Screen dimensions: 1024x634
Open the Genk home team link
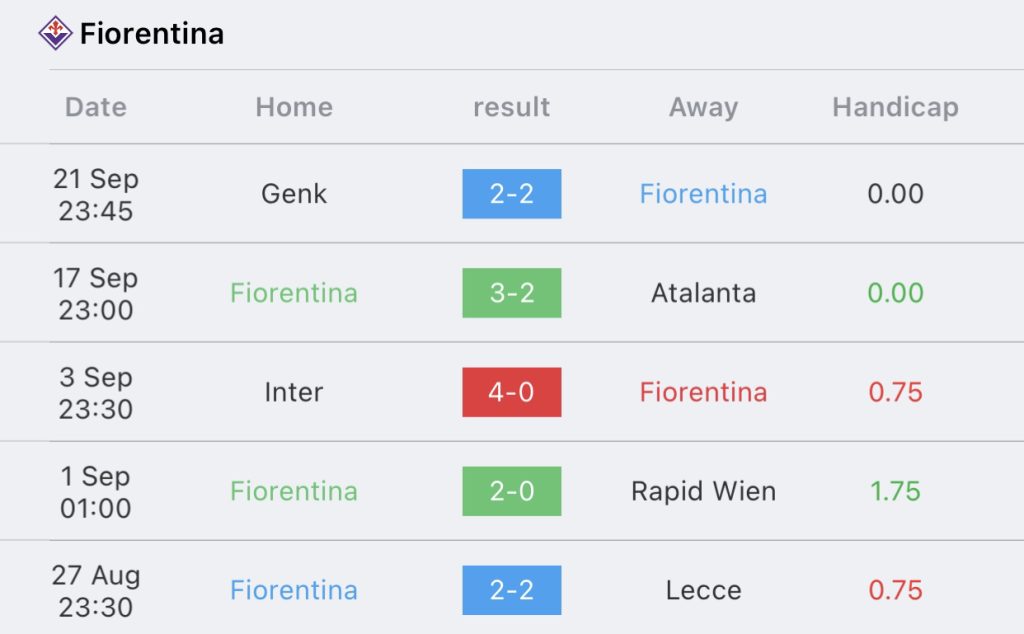click(x=294, y=194)
